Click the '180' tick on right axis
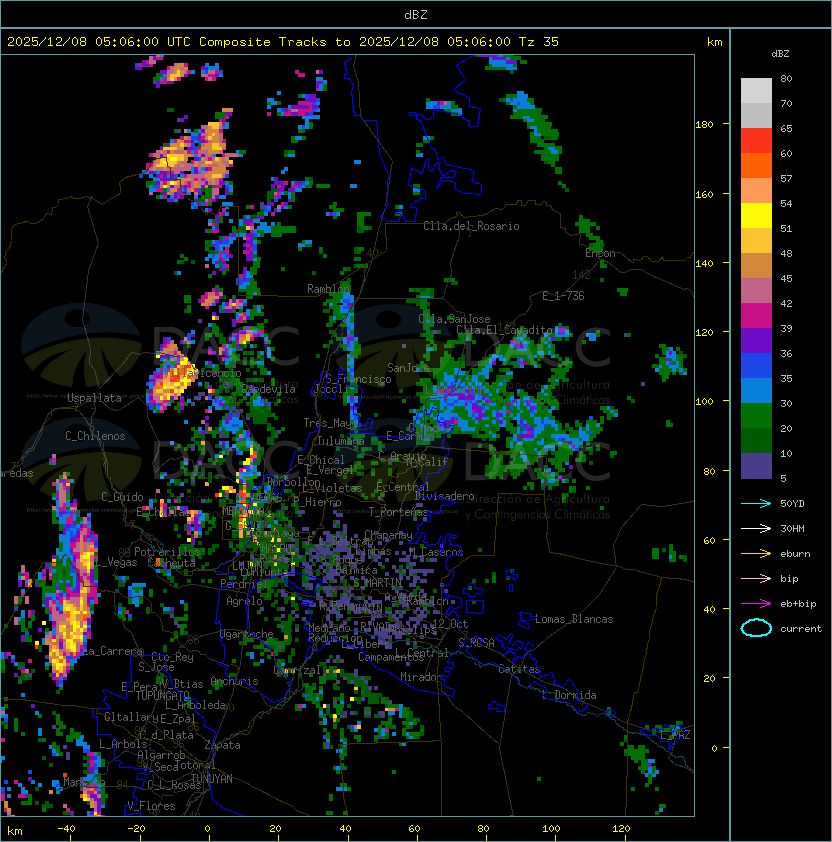Viewport: 832px width, 842px height. [x=704, y=124]
